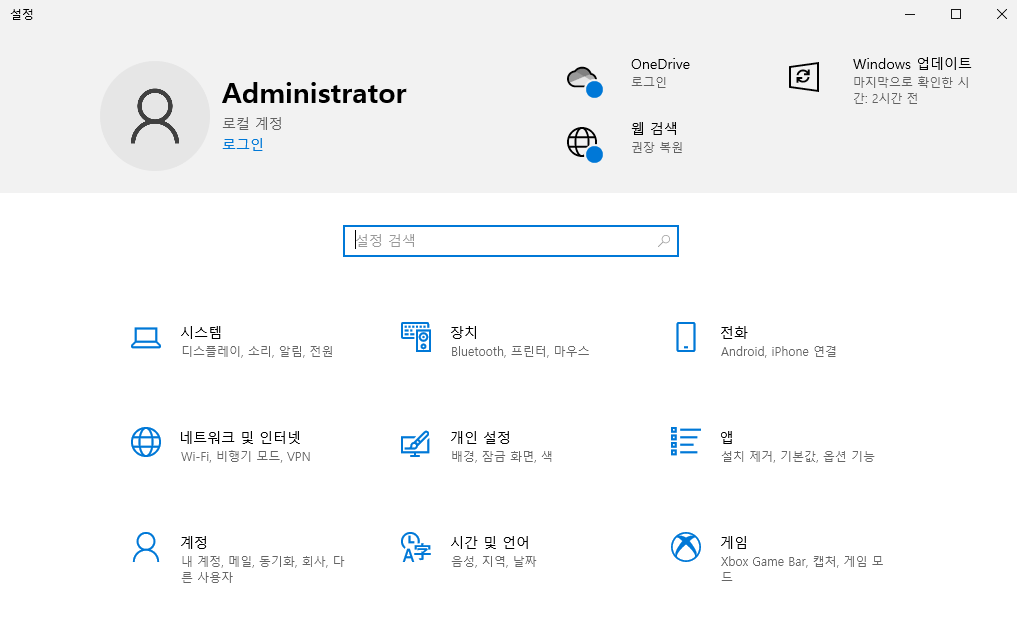Screen dimensions: 1017x625
Task: Open the 게임 settings title
Action: tap(734, 543)
